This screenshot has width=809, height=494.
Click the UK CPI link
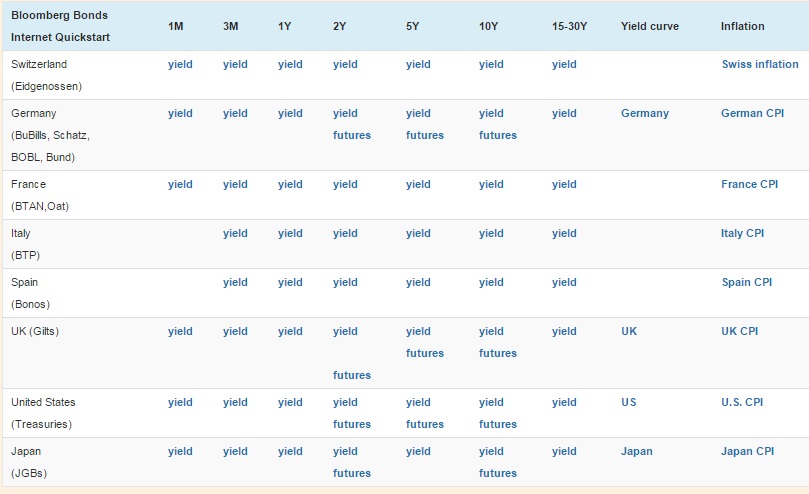[x=739, y=331]
